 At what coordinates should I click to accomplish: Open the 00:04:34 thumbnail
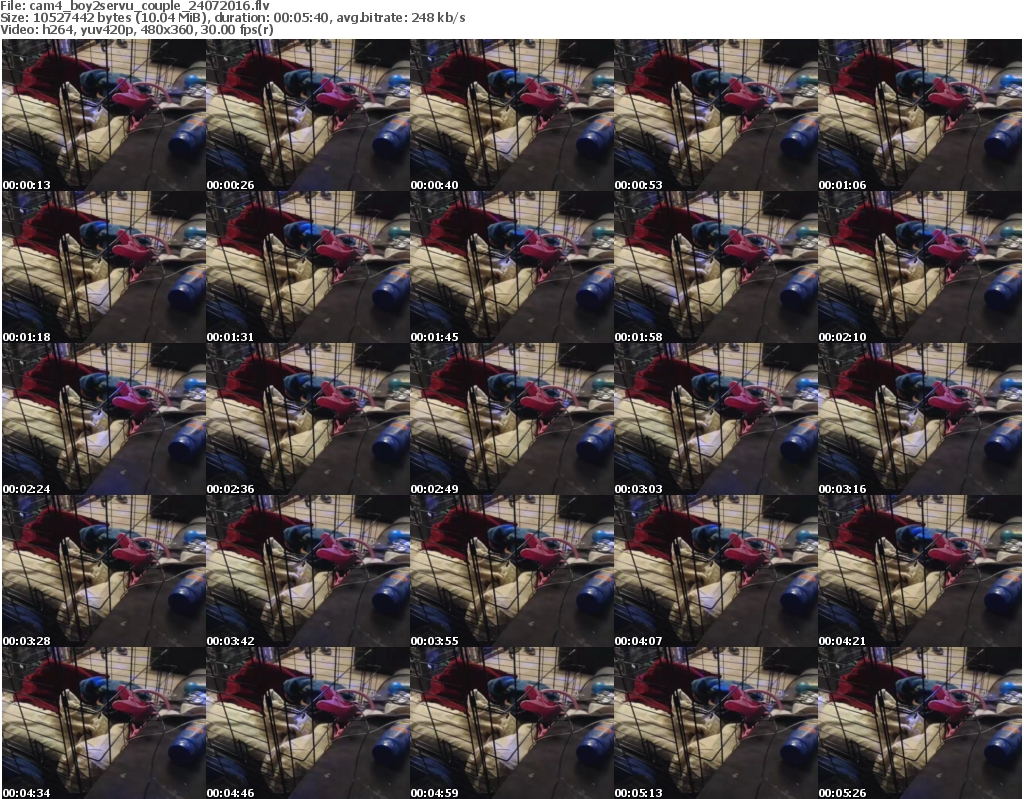click(x=104, y=723)
